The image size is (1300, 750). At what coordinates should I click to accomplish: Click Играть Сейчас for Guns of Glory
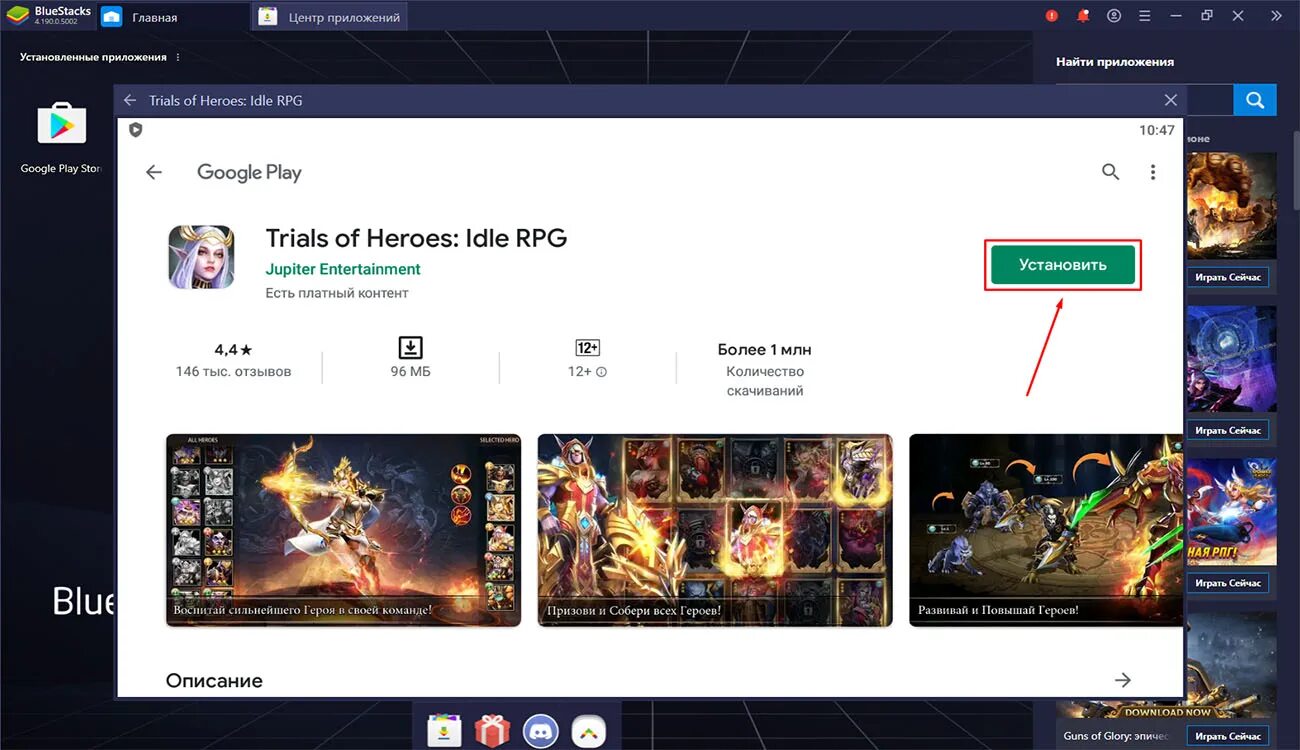(x=1228, y=737)
